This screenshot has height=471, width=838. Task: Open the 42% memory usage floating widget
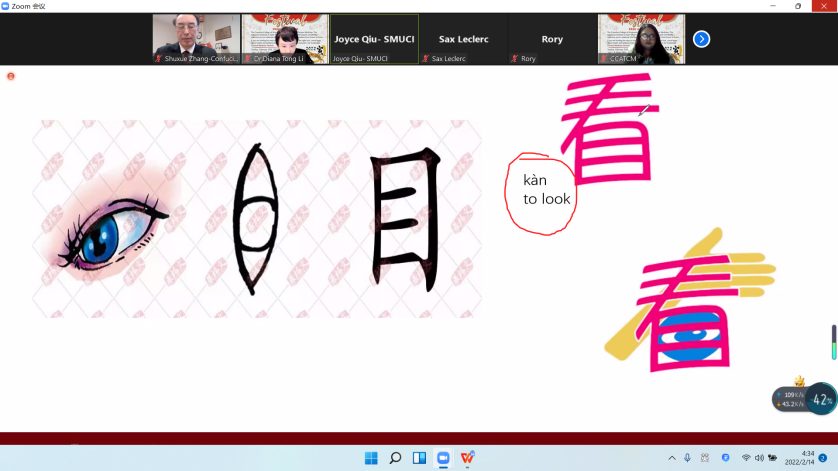[x=821, y=399]
